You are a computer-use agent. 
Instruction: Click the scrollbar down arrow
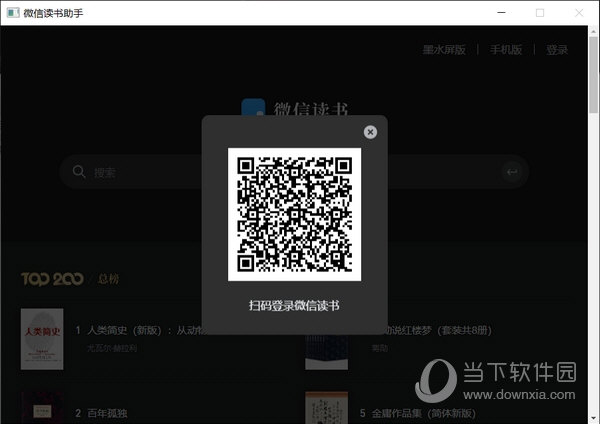[x=594, y=418]
